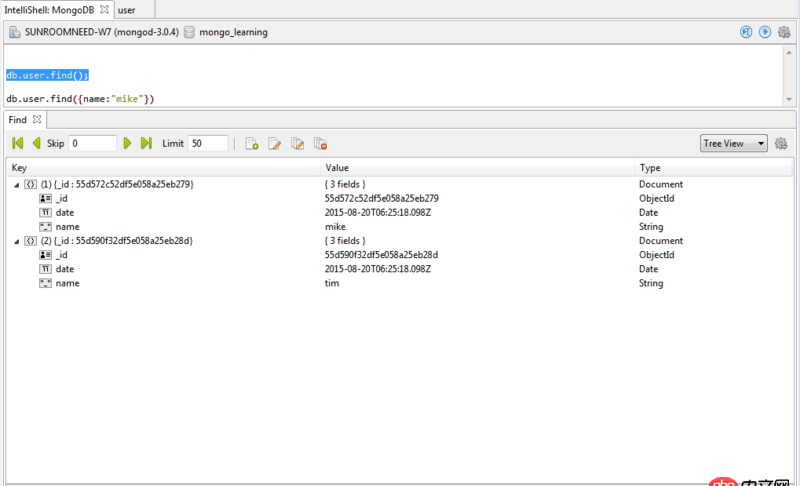
Task: Select date field of second document
Action: pos(399,269)
